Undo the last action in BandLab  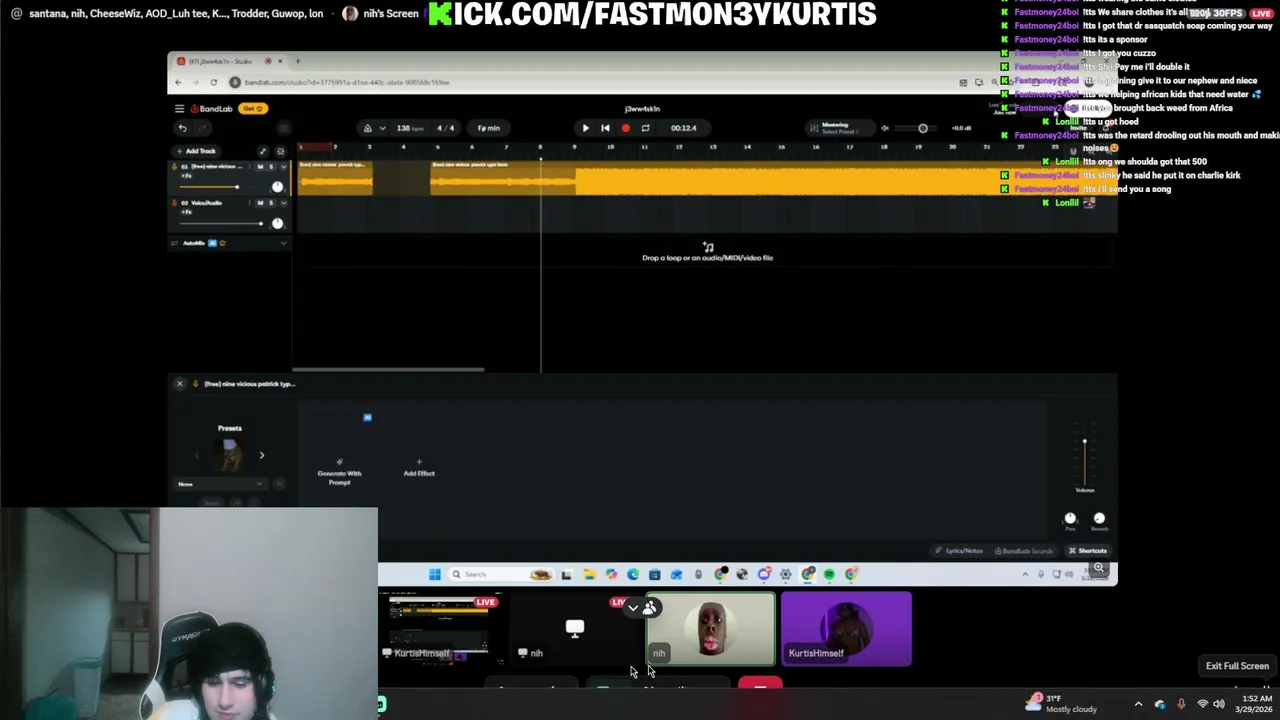[182, 128]
